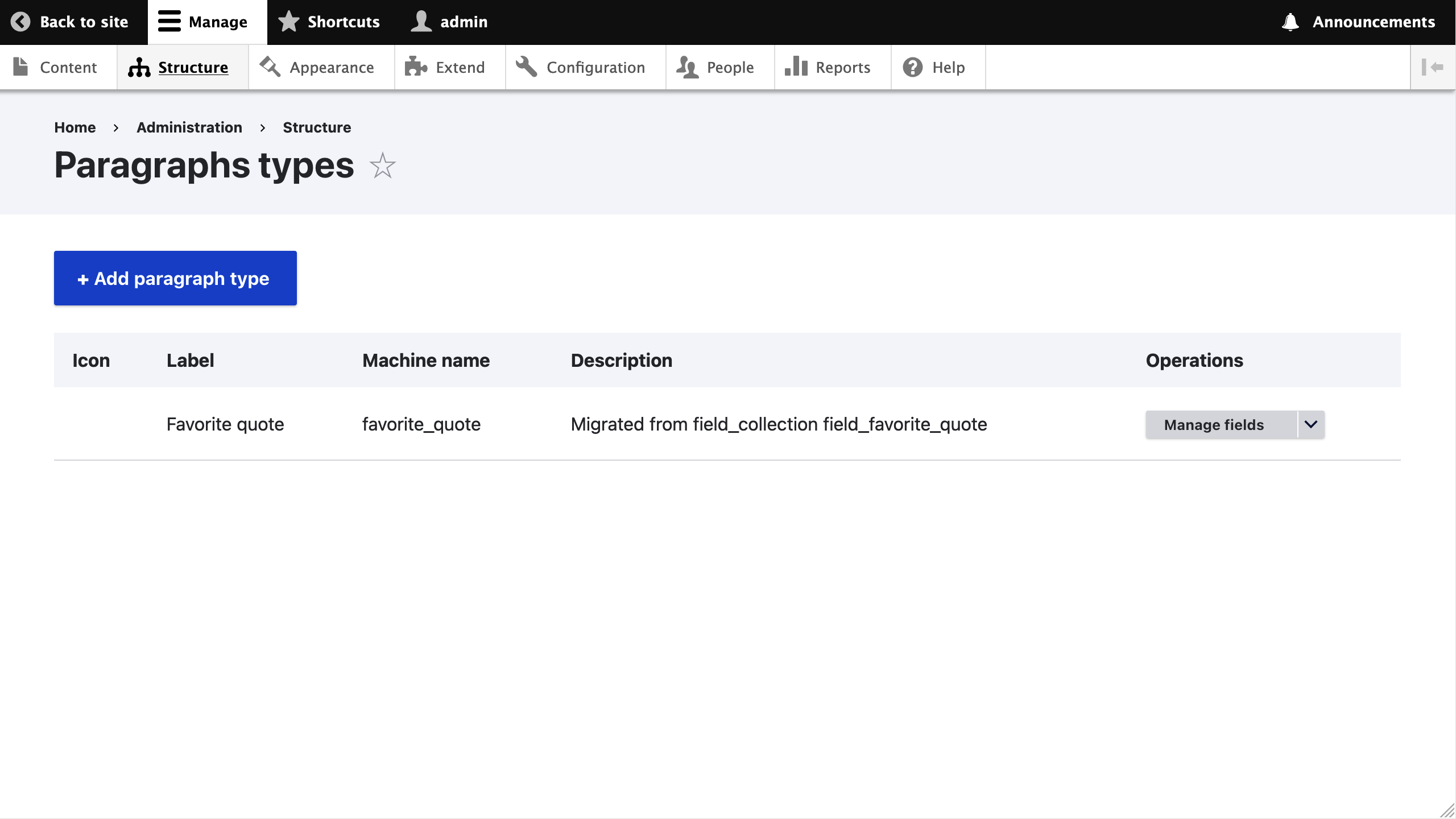Click the Structure breadcrumb link
This screenshot has height=819, width=1456.
pyautogui.click(x=317, y=127)
